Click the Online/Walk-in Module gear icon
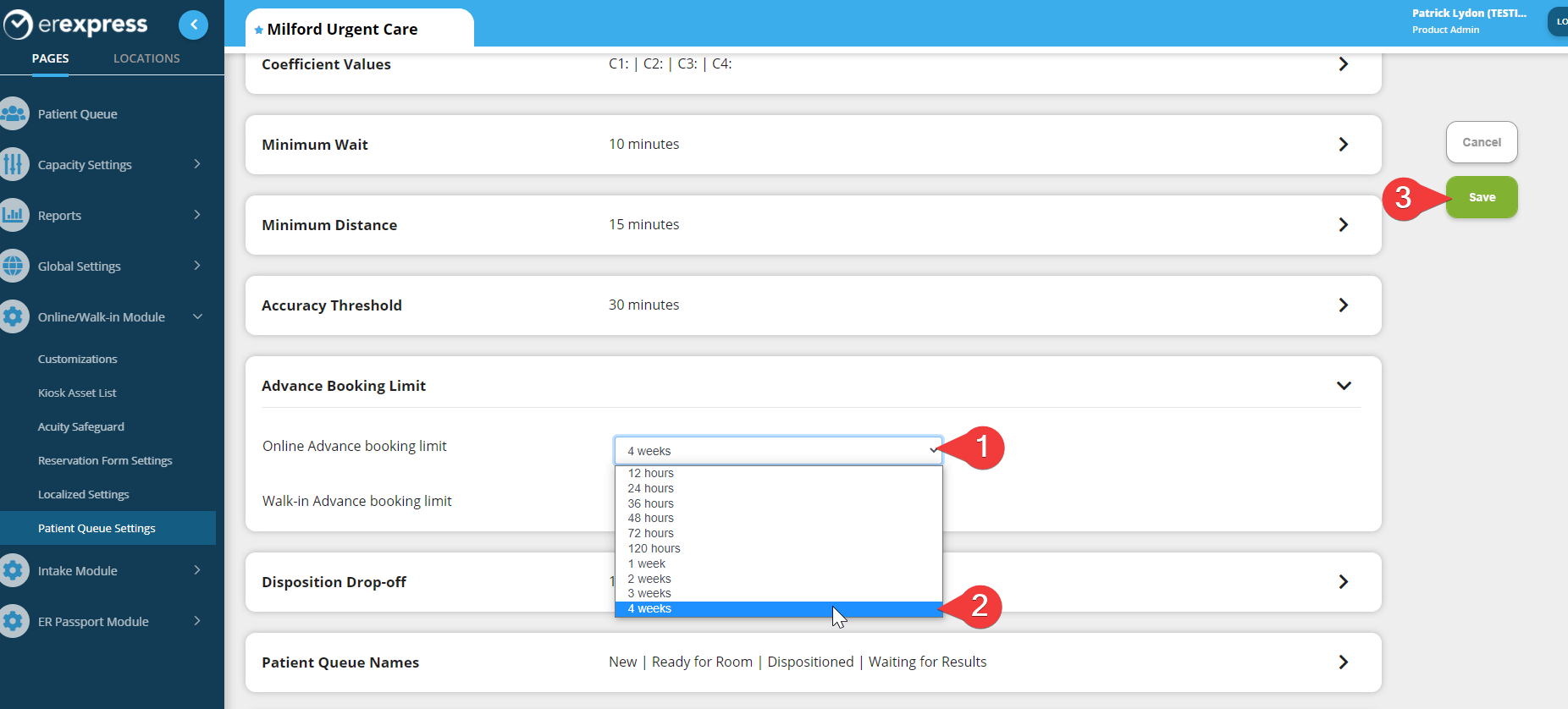 click(x=14, y=316)
